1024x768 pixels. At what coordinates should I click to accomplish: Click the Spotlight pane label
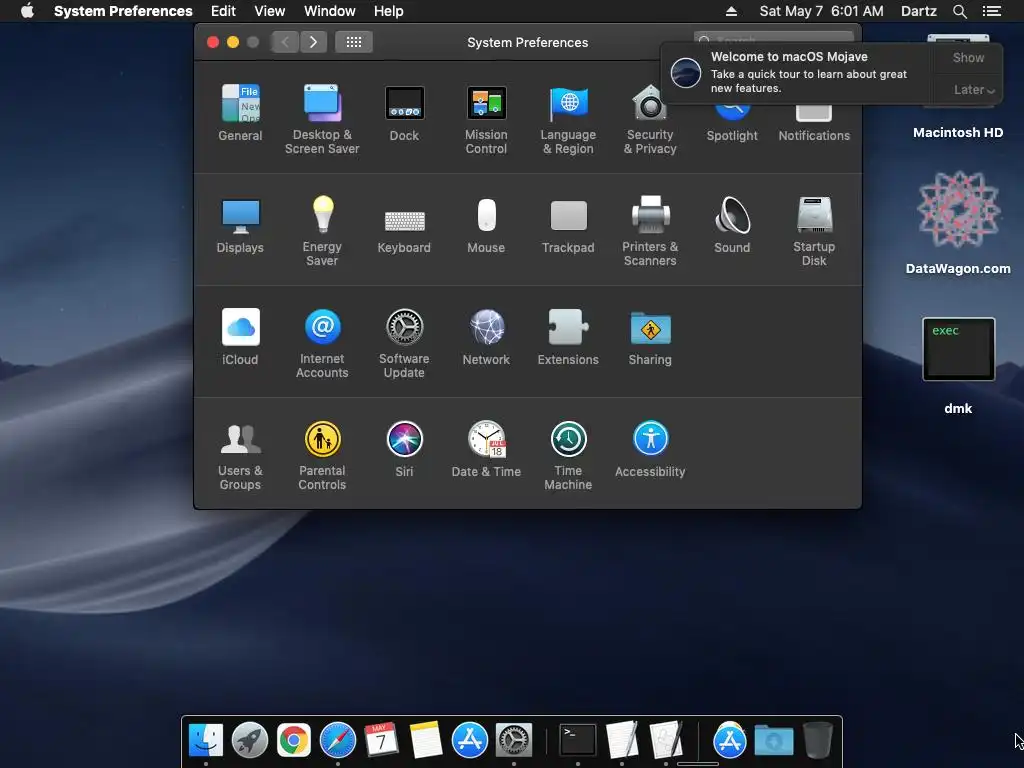click(732, 136)
